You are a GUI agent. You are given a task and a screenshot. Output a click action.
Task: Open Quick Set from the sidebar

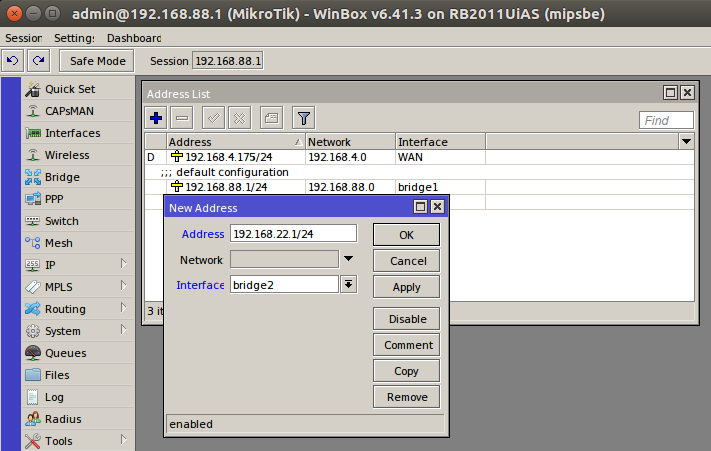click(69, 89)
